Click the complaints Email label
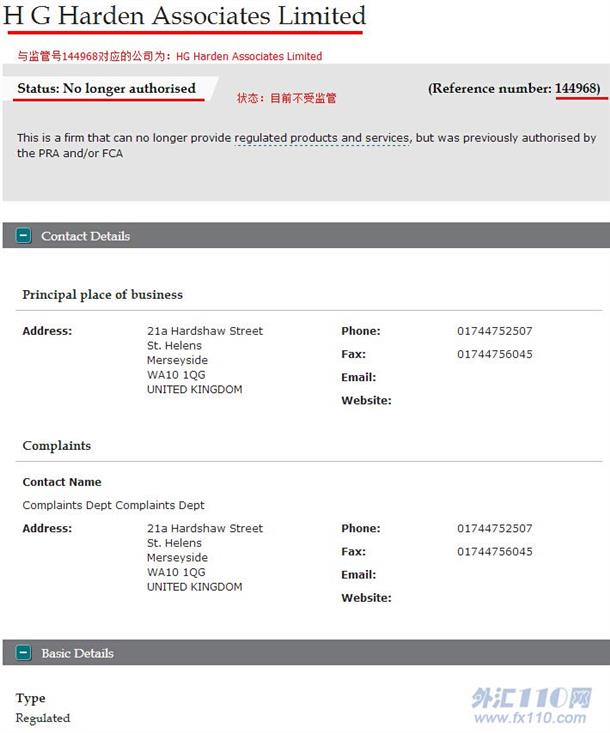The width and height of the screenshot is (610, 733). tap(359, 575)
